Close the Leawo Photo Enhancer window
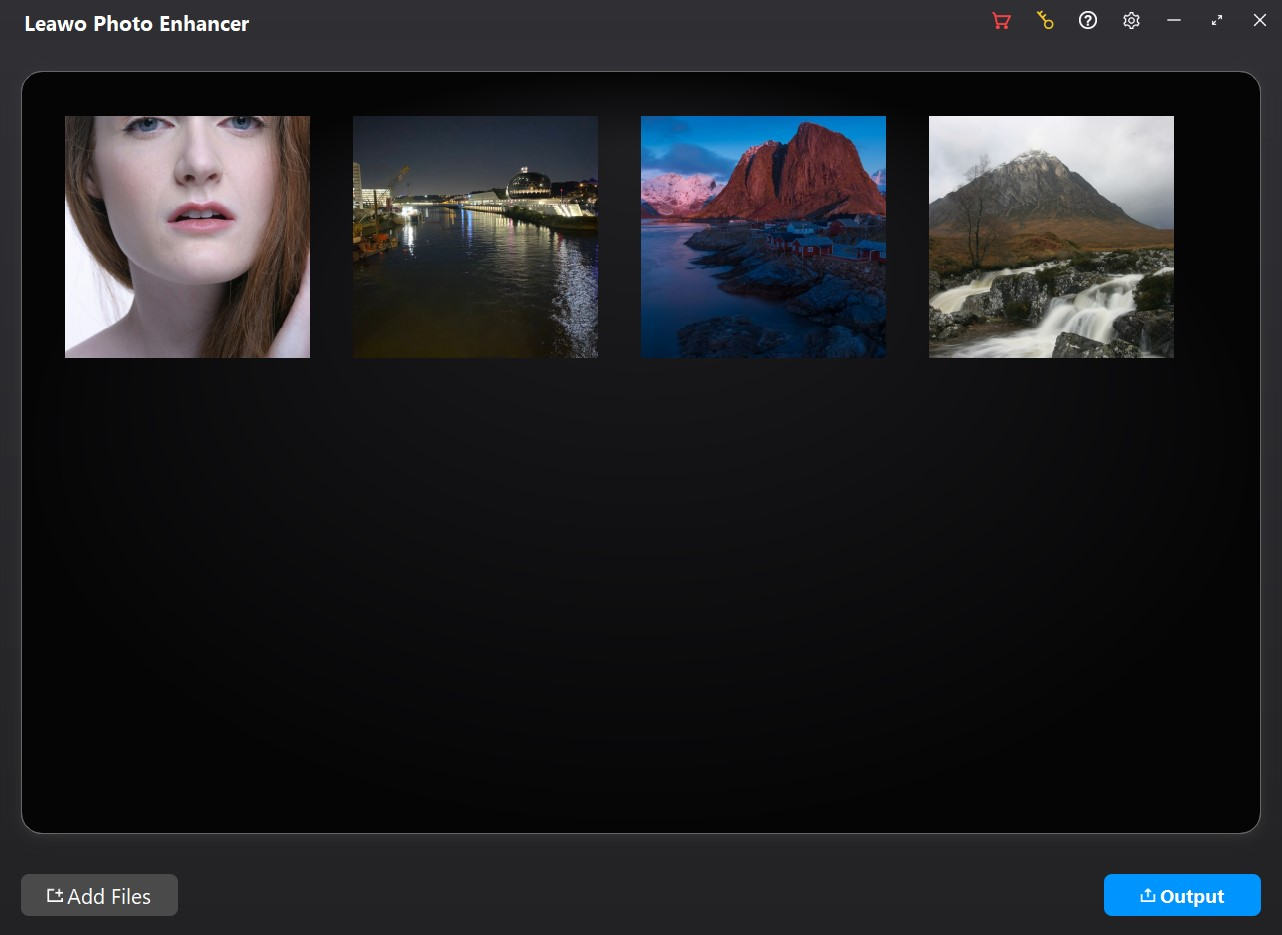Viewport: 1282px width, 935px height. 1260,21
